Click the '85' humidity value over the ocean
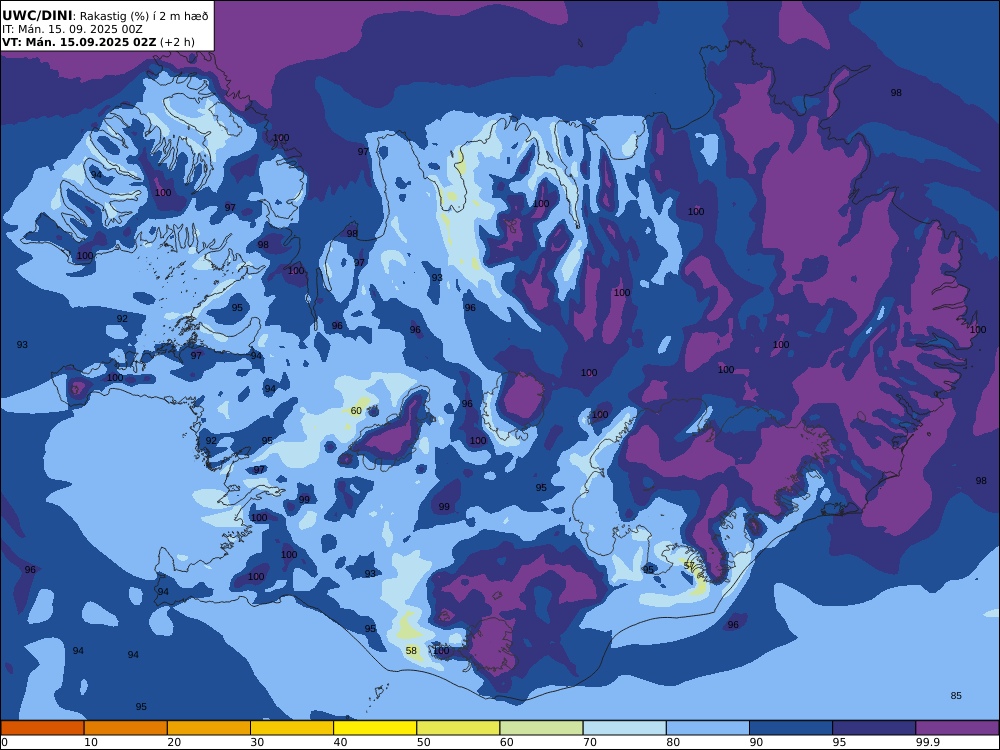This screenshot has width=1000, height=750. (x=956, y=696)
